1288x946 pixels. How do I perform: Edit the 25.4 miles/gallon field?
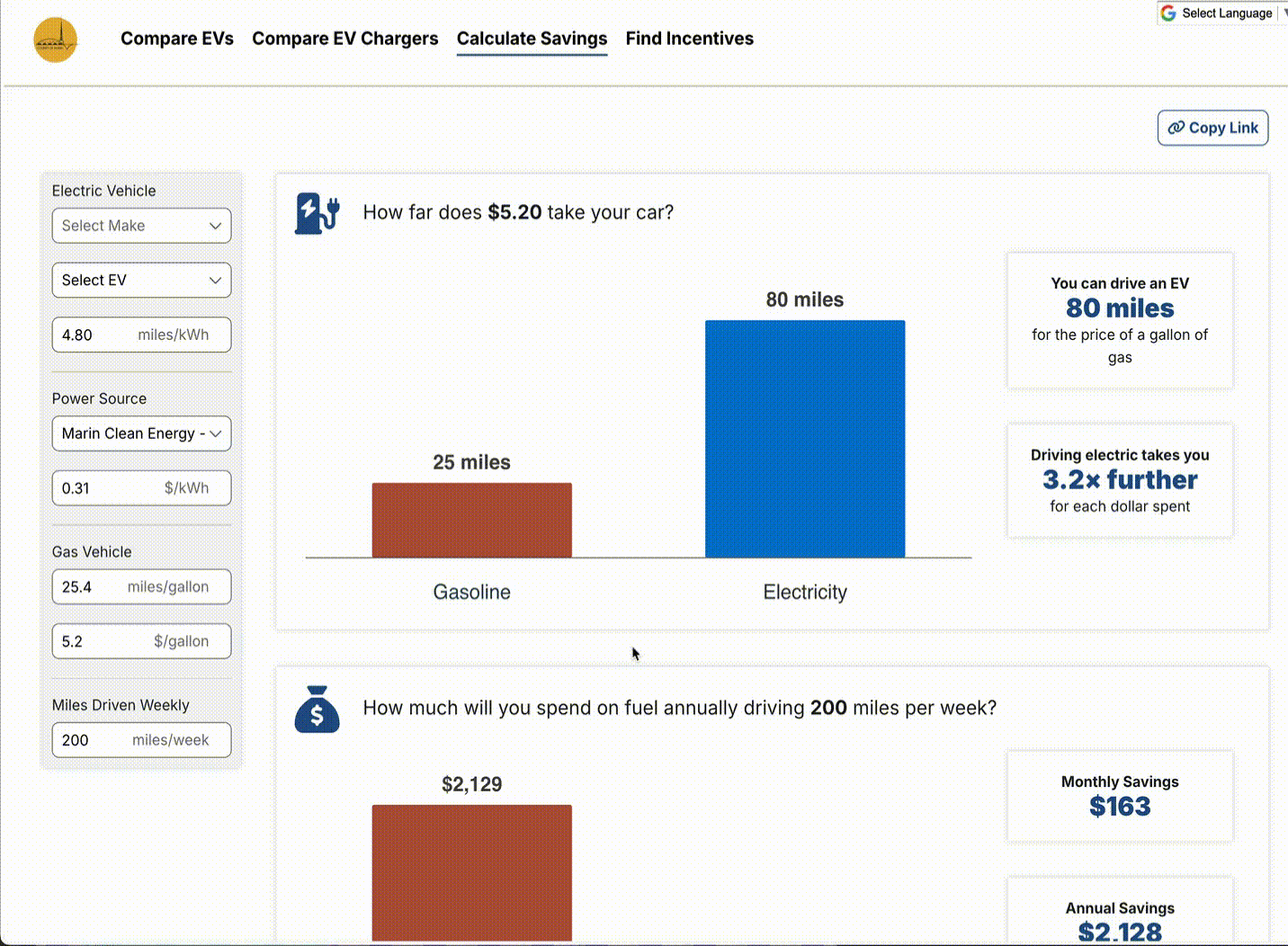click(x=141, y=587)
